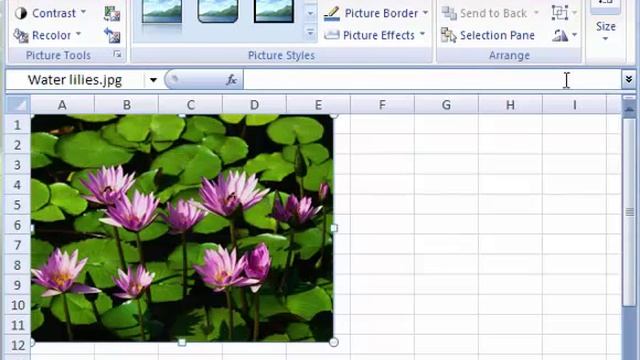The image size is (640, 360).
Task: Select row 12 header
Action: coord(18,345)
